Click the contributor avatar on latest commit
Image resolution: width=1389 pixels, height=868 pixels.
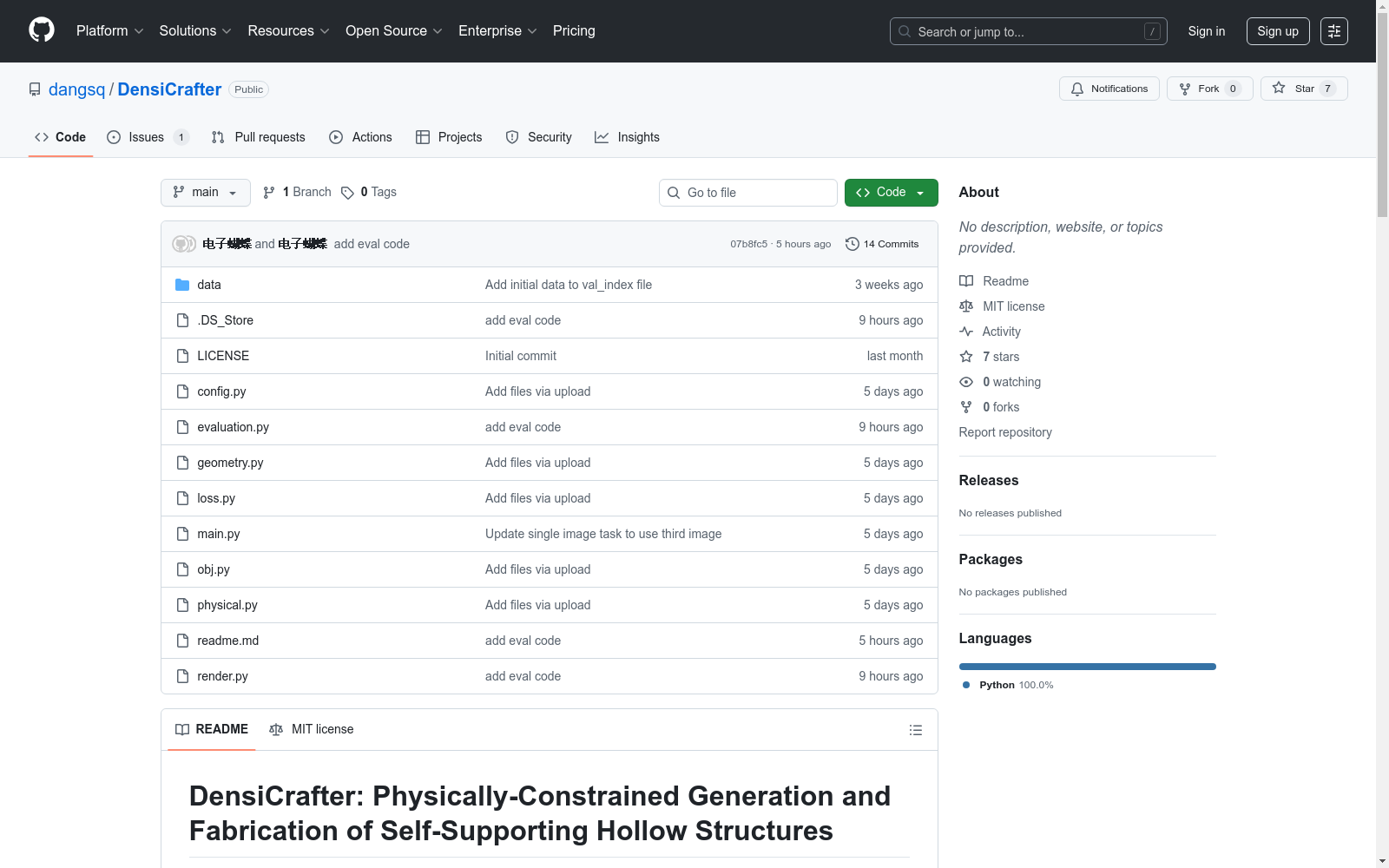pyautogui.click(x=183, y=244)
